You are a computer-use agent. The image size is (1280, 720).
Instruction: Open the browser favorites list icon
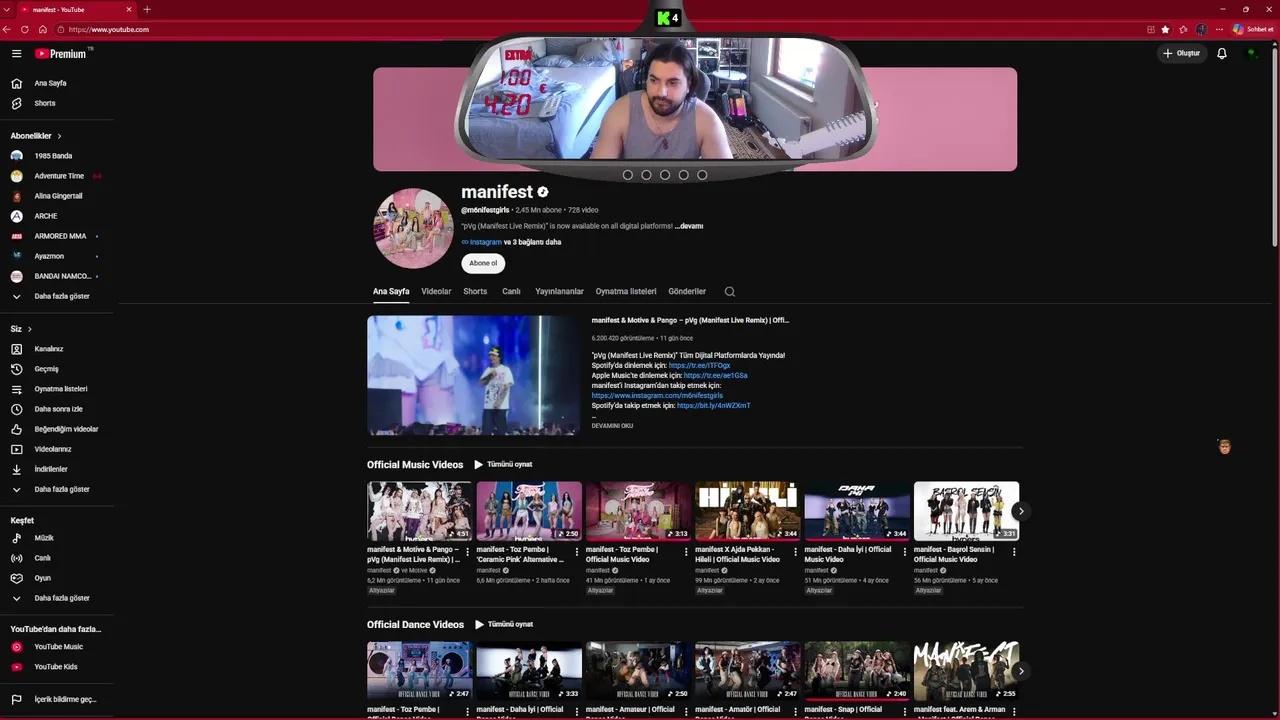1184,29
